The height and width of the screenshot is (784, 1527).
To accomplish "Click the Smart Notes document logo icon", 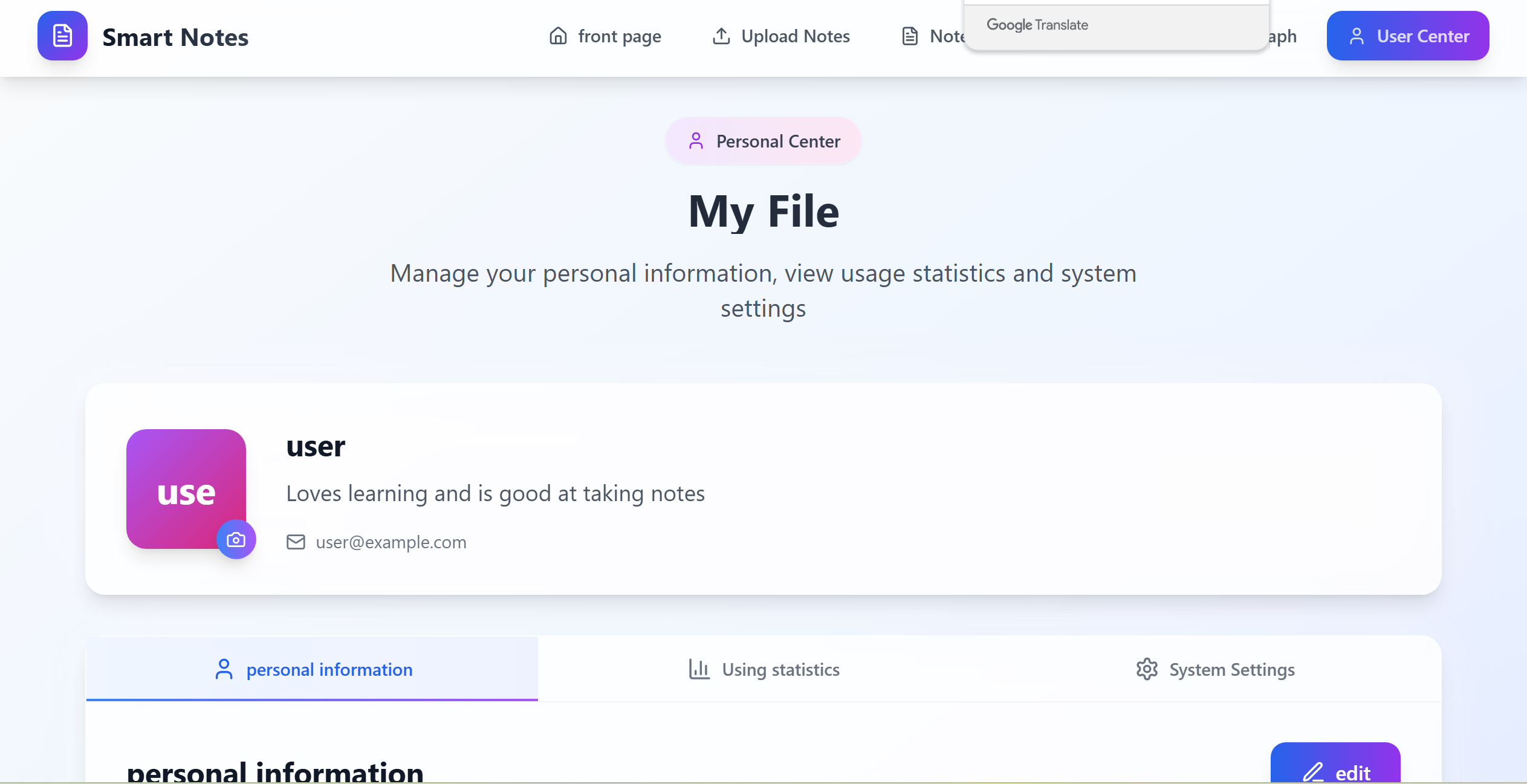I will (62, 36).
